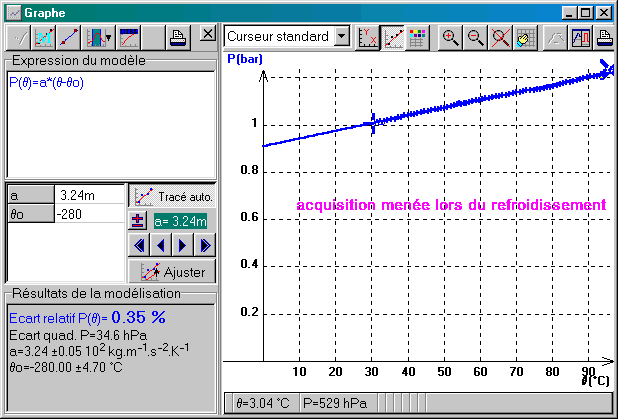
Task: Click the double left arrow step button
Action: (x=138, y=245)
